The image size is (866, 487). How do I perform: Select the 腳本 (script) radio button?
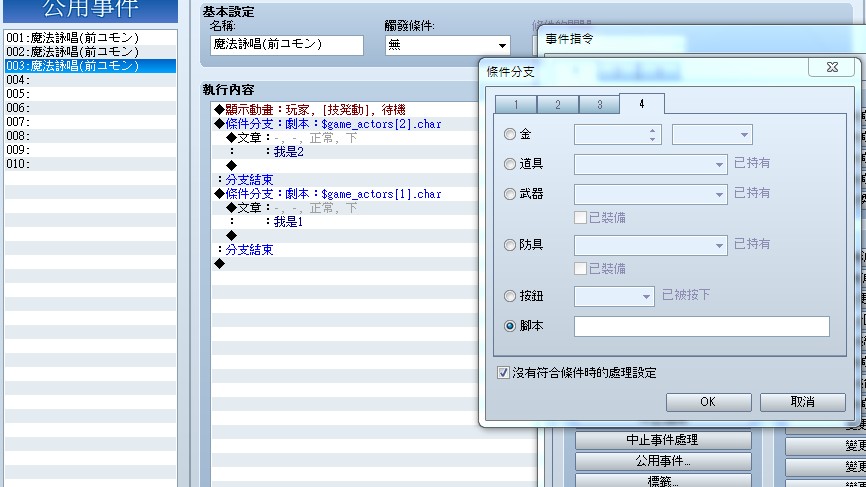click(510, 326)
